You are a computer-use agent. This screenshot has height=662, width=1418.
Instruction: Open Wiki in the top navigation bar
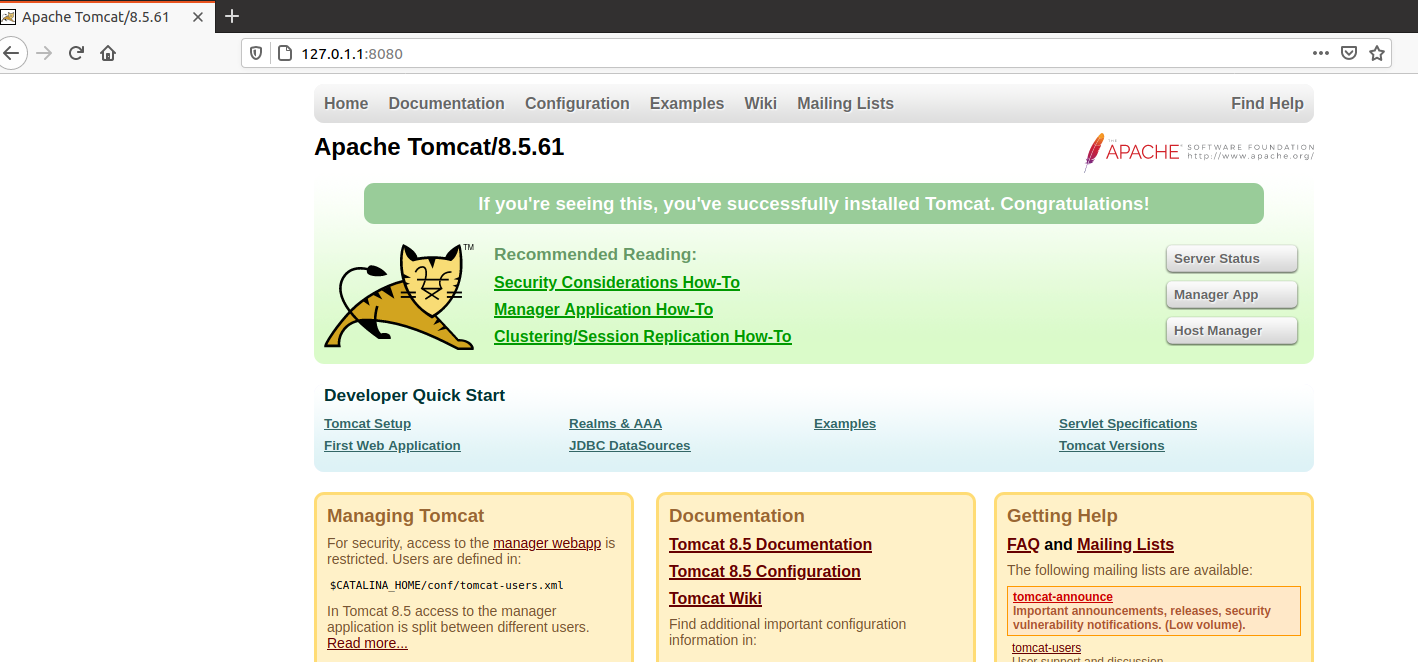[760, 103]
